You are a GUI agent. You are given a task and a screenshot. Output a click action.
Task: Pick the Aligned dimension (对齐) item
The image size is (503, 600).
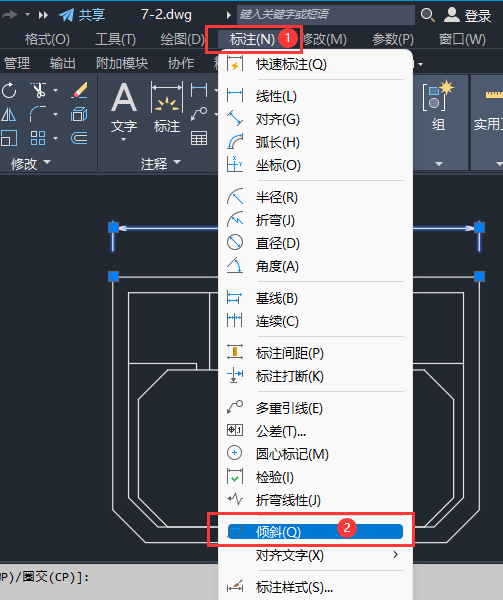315,119
